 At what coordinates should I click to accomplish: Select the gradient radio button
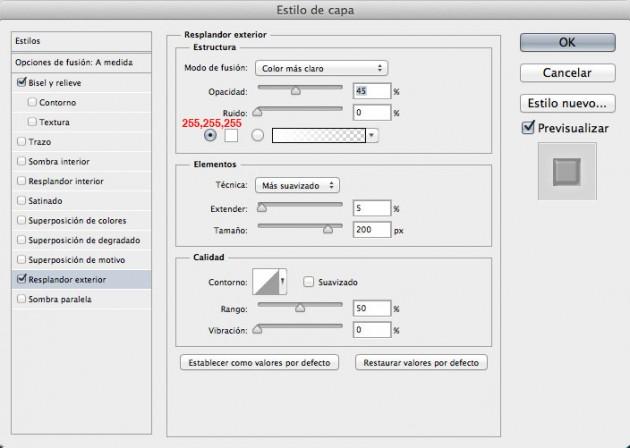point(258,135)
